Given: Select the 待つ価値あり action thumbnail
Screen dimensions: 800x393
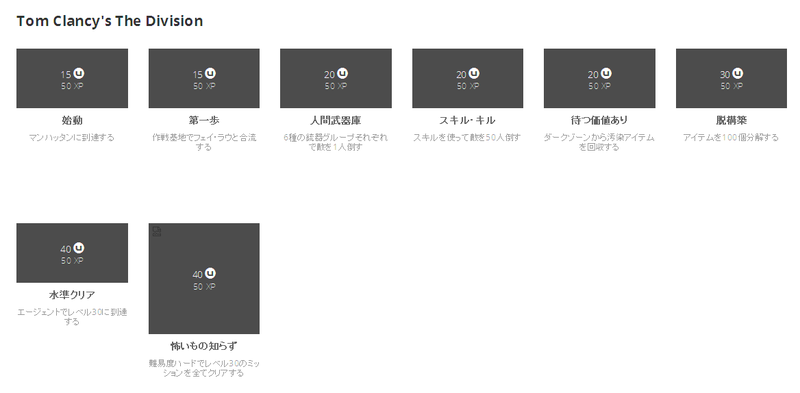Looking at the screenshot, I should tap(599, 78).
